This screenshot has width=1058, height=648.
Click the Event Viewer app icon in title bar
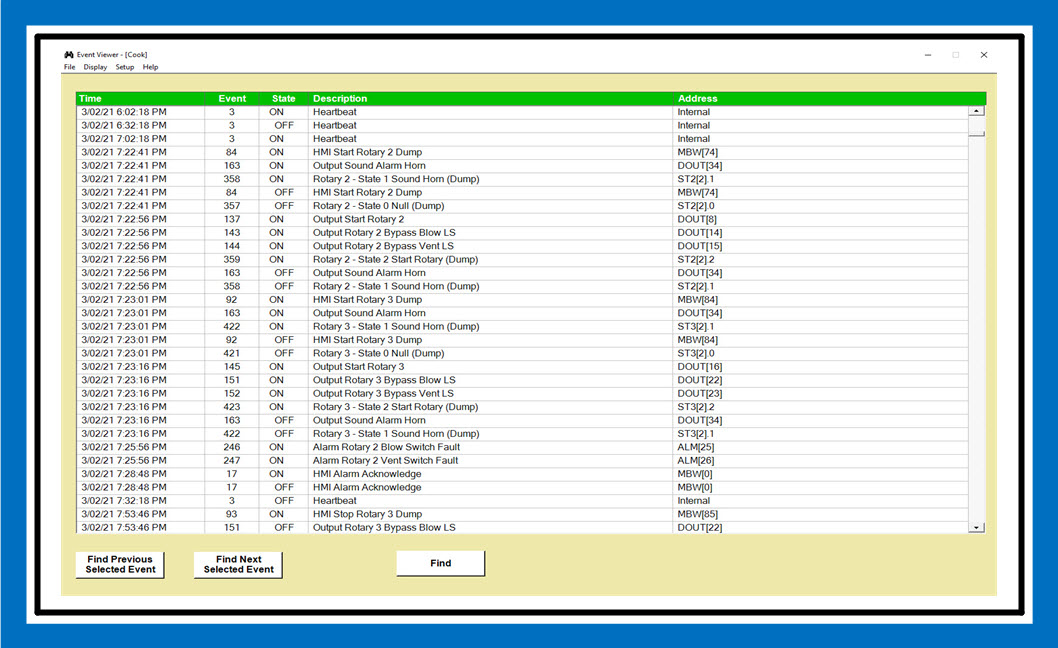[x=68, y=55]
